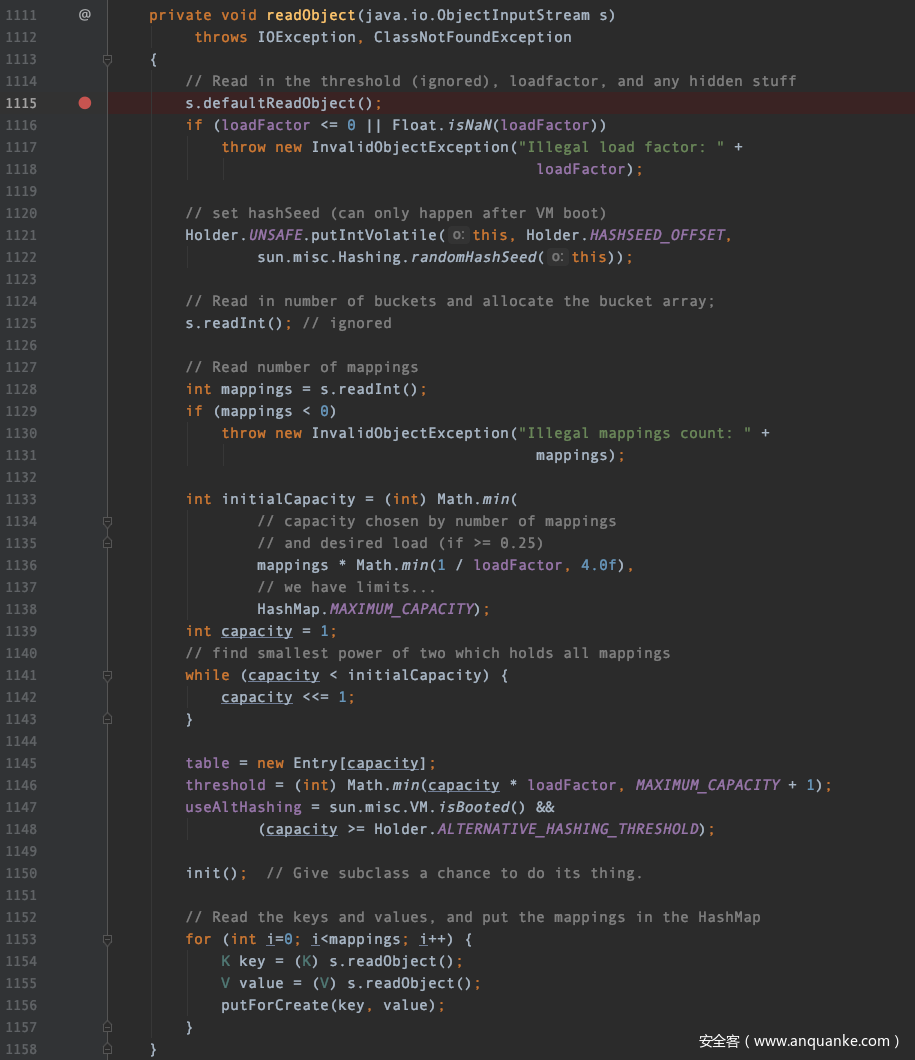Click the fold end marker at line 1135

[x=107, y=543]
